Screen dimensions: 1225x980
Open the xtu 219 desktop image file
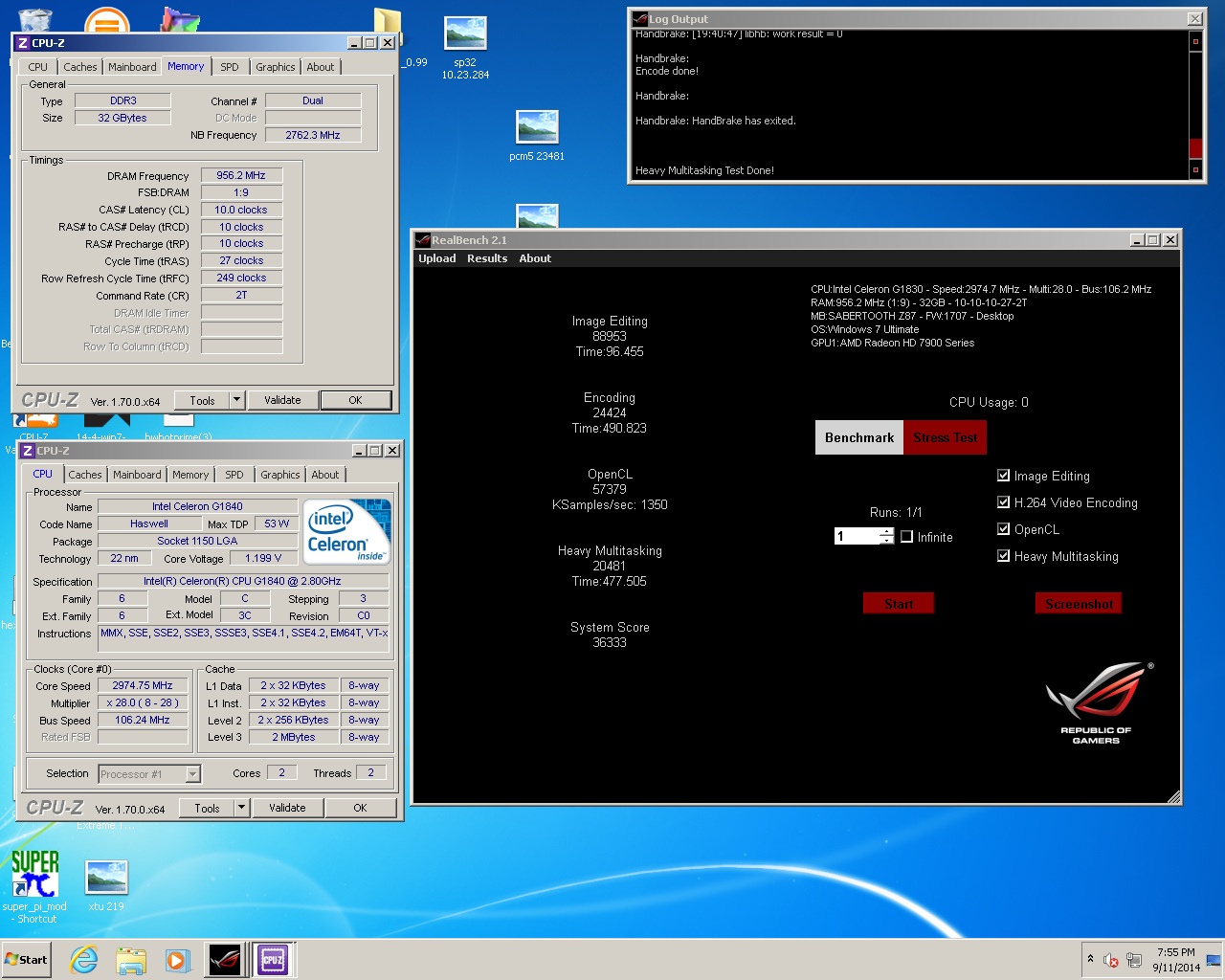[x=106, y=884]
